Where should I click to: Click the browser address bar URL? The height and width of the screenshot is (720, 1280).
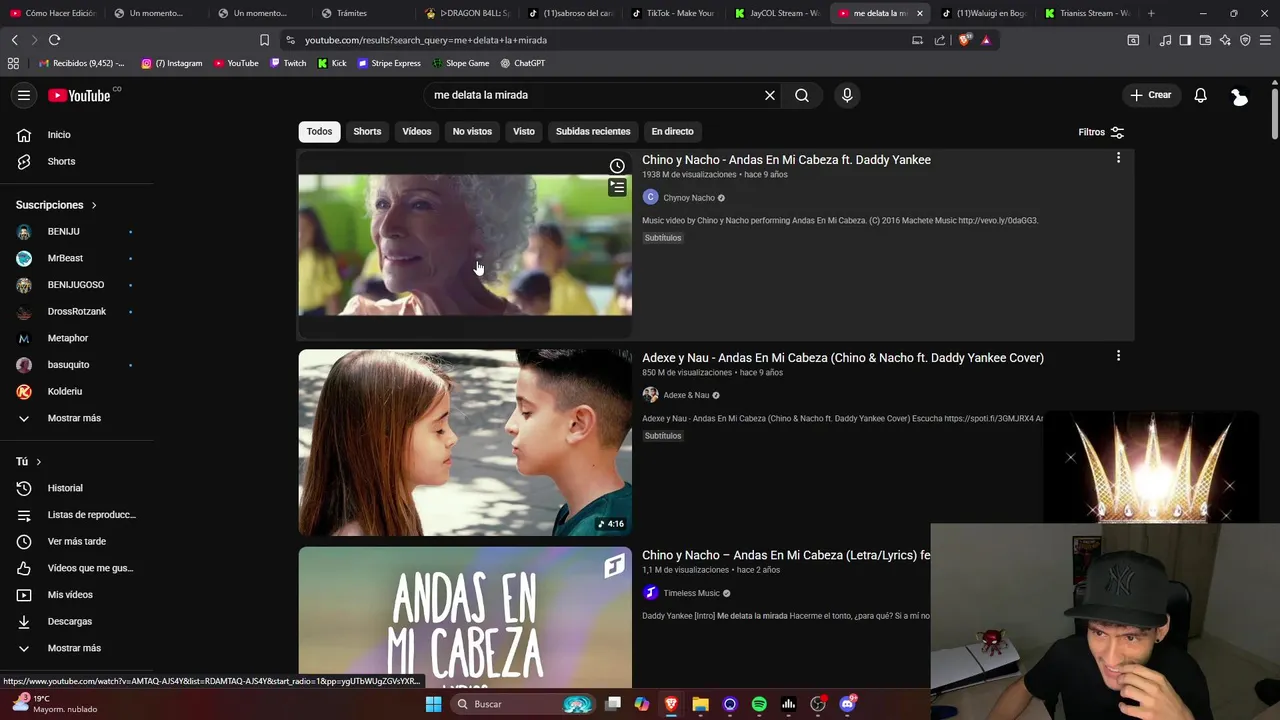pos(426,40)
